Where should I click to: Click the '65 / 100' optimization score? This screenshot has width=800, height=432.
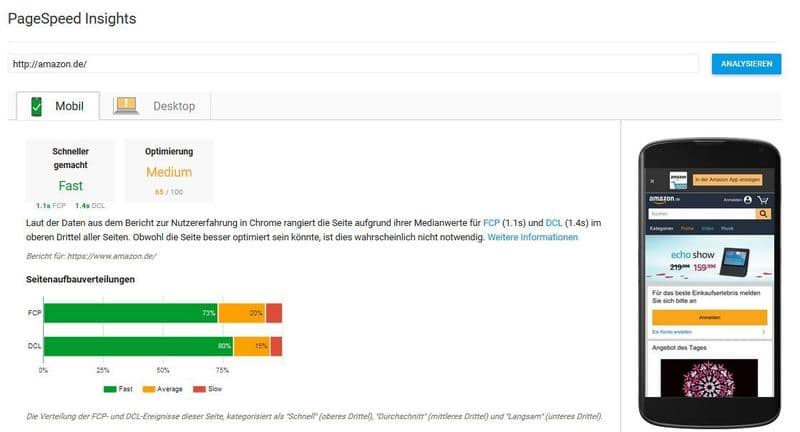pos(169,192)
